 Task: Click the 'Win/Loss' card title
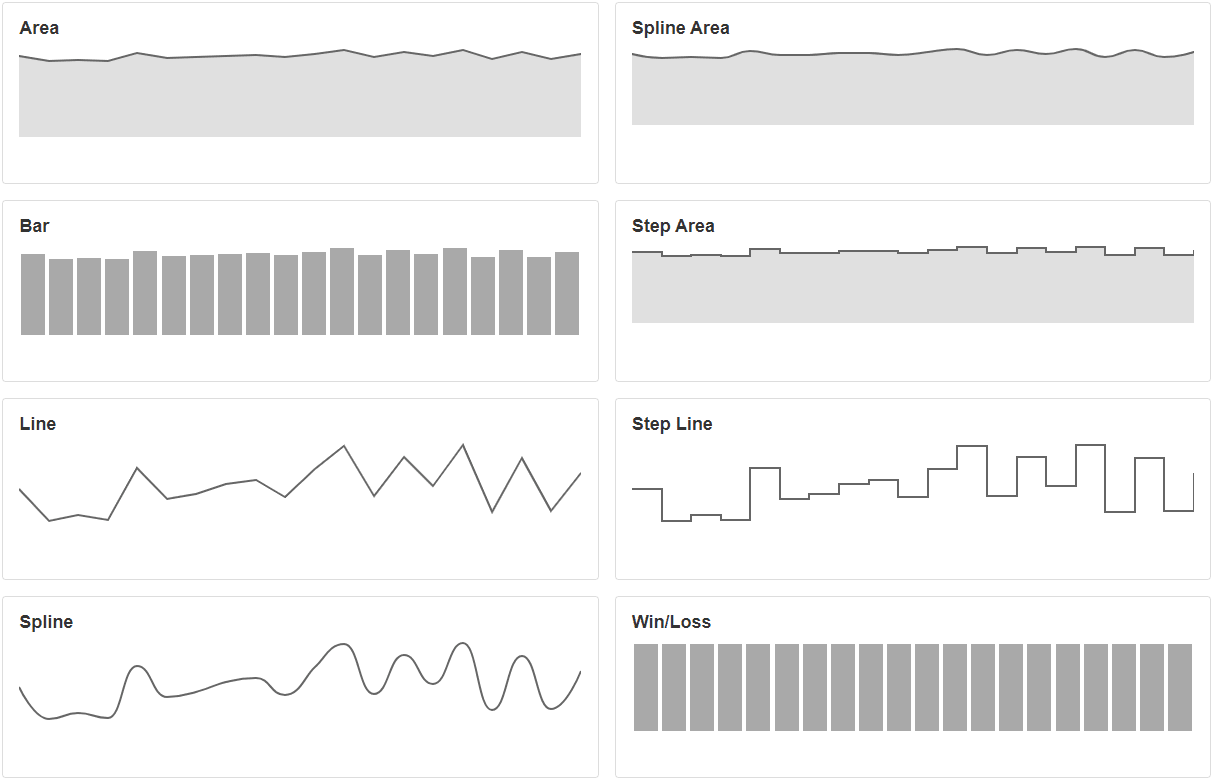tap(671, 622)
